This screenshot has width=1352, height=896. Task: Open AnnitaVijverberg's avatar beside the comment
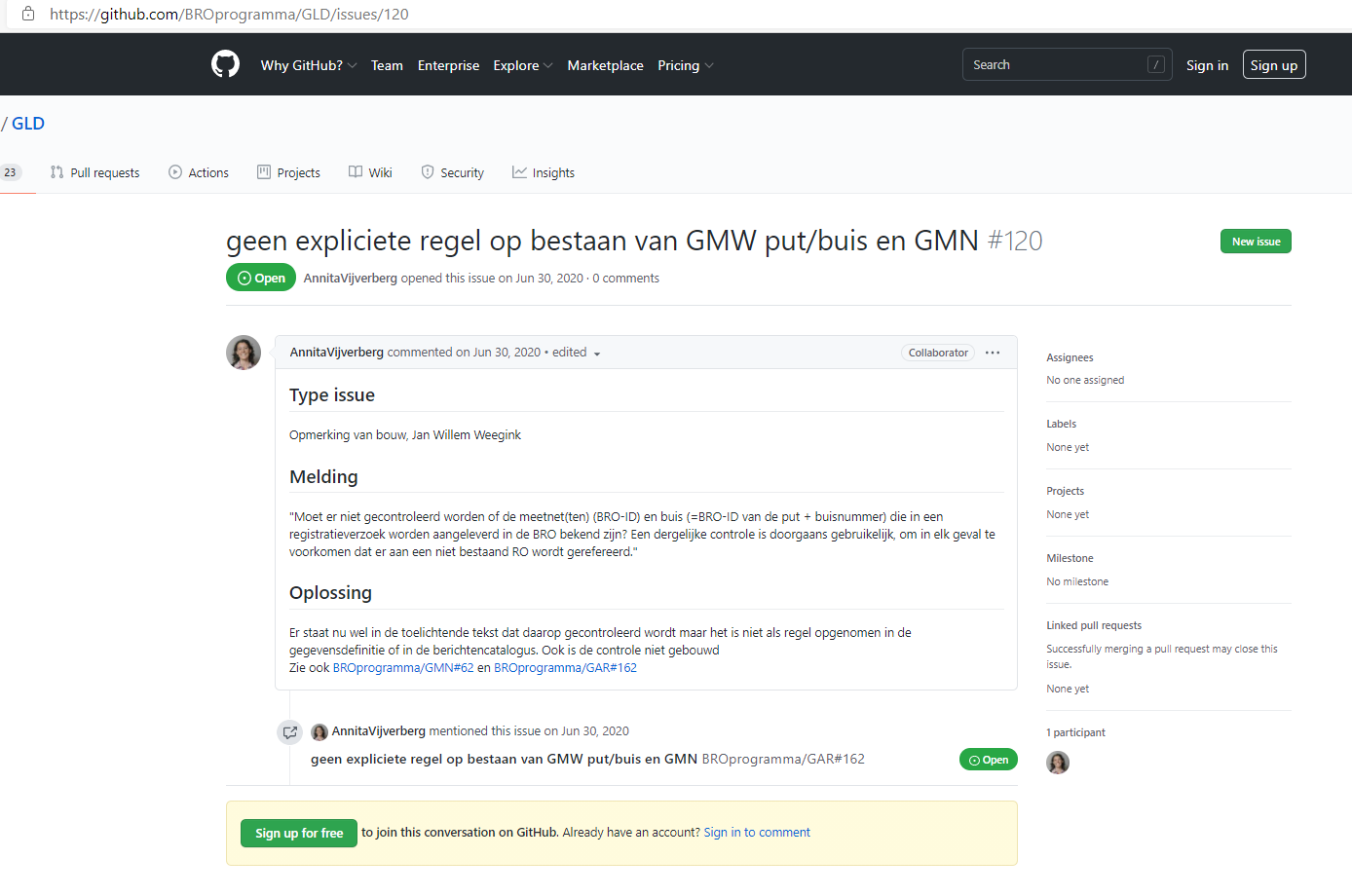point(244,353)
